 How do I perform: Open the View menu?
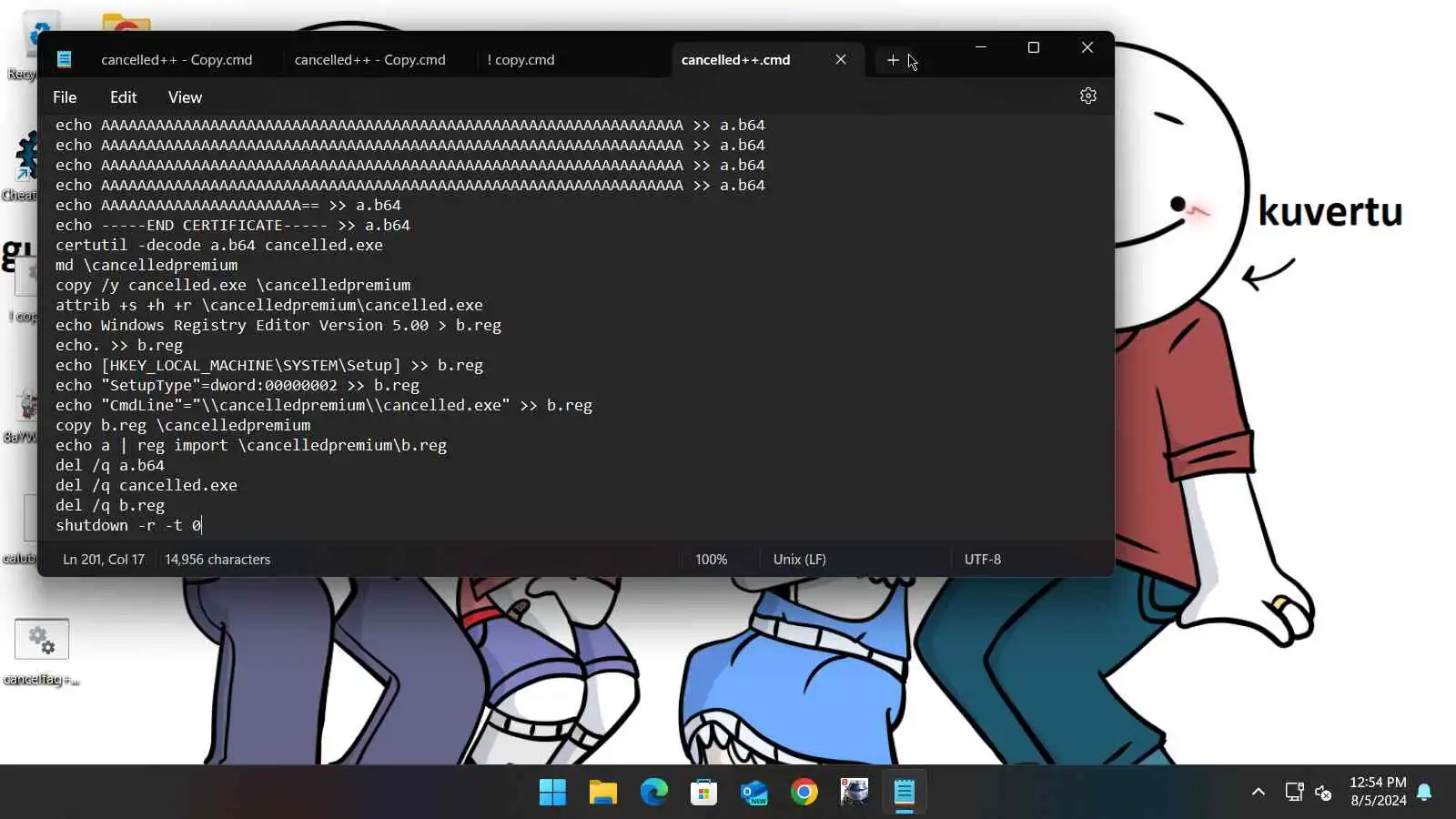pos(185,97)
